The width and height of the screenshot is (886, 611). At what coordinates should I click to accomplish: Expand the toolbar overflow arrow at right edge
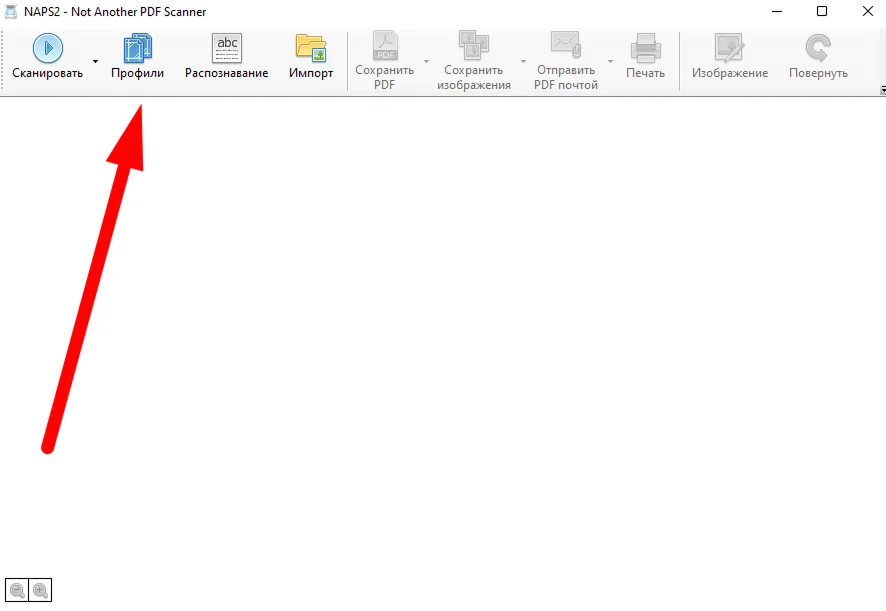882,90
